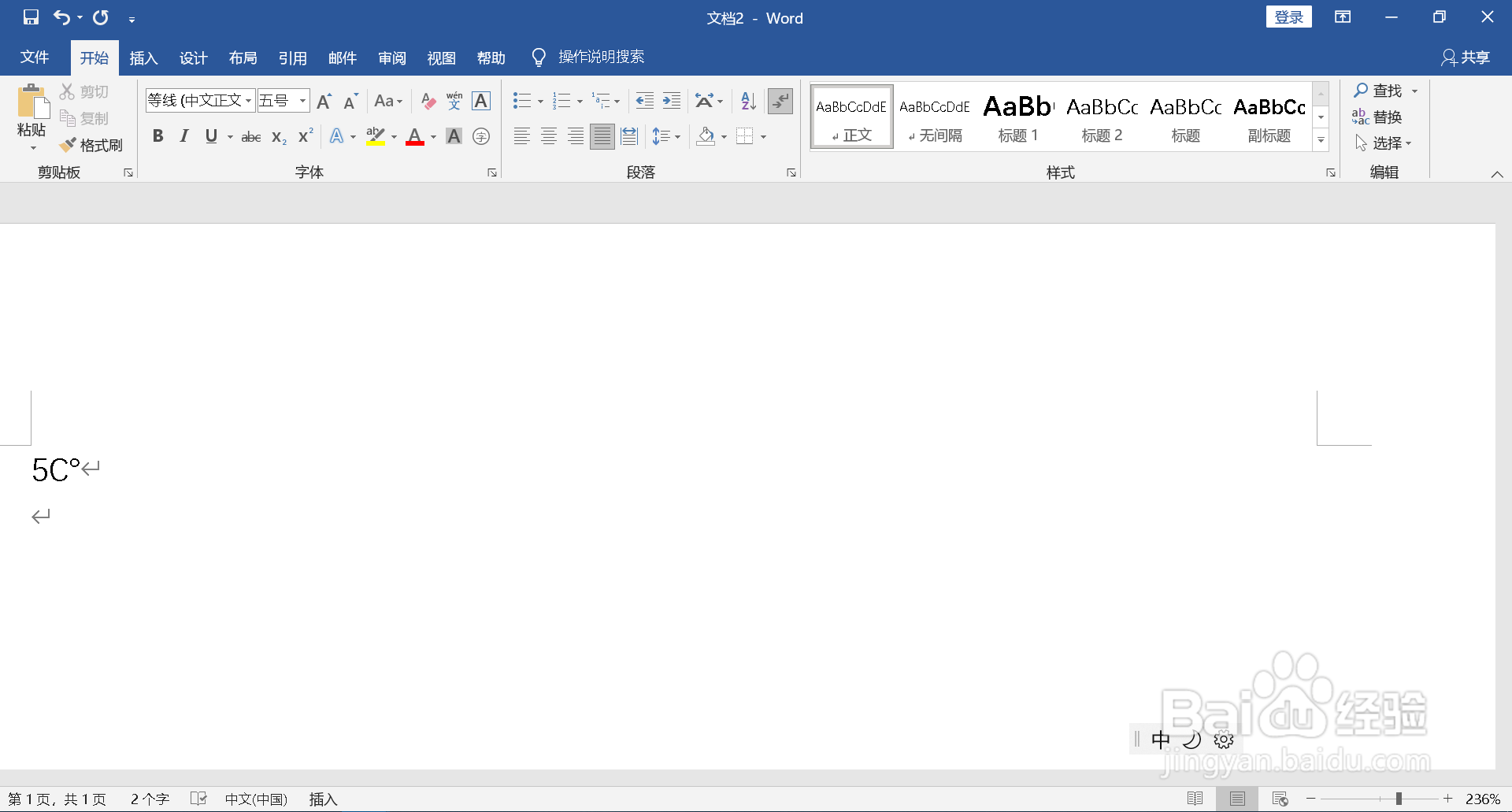Toggle subscript formatting

(x=279, y=136)
